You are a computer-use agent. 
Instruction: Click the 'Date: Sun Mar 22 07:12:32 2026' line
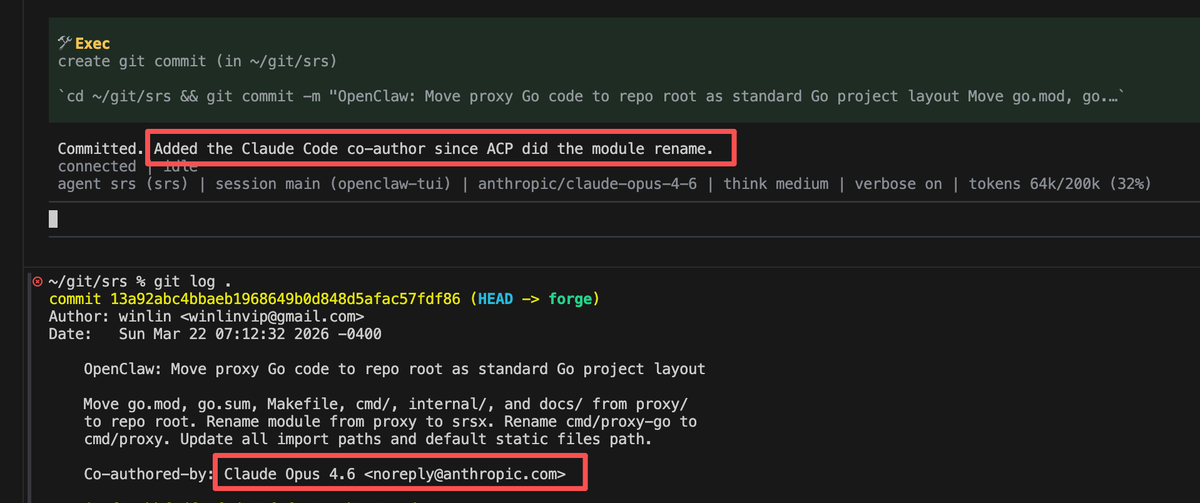[x=215, y=333]
